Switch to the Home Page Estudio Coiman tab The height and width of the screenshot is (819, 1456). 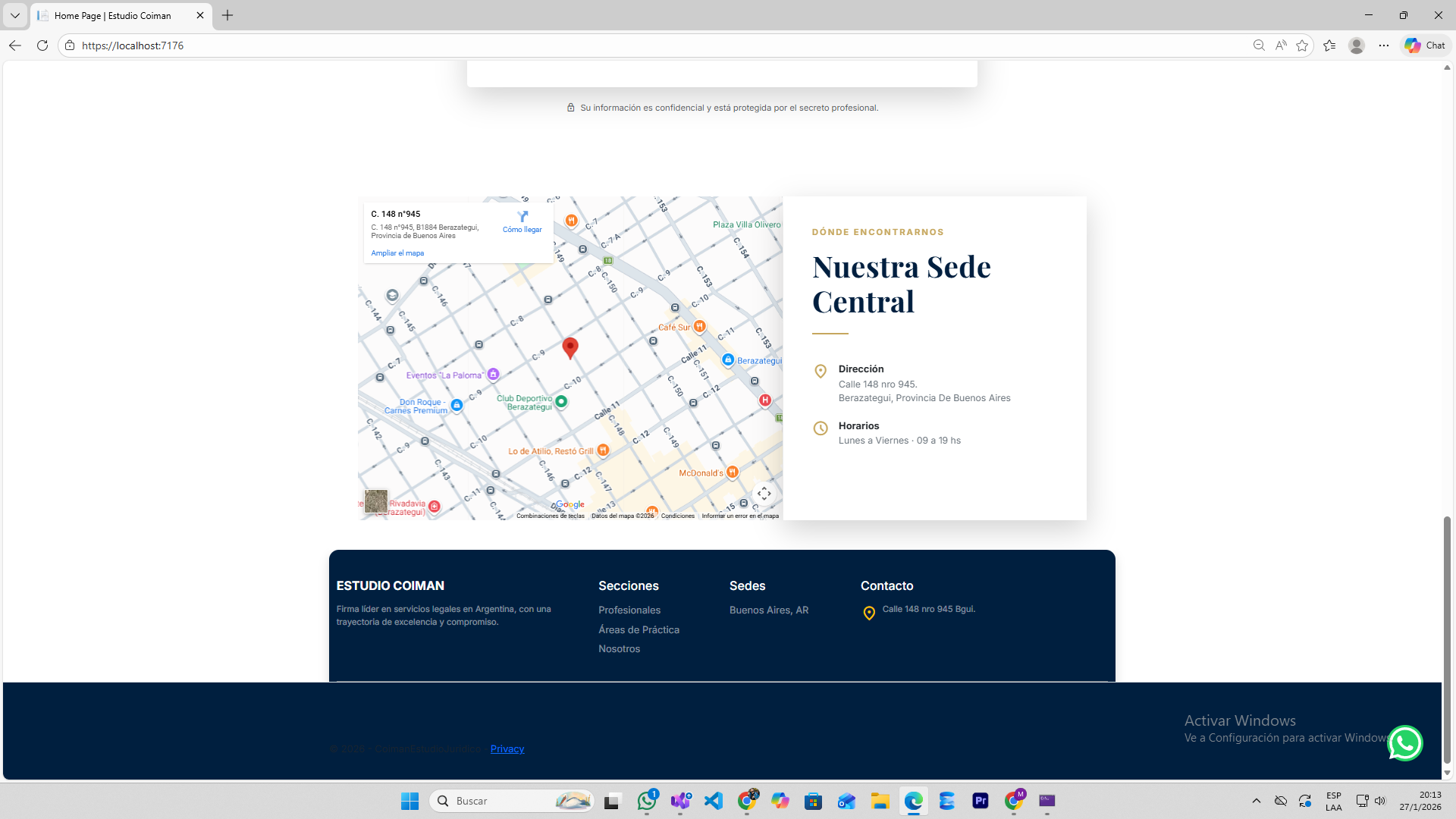[114, 15]
